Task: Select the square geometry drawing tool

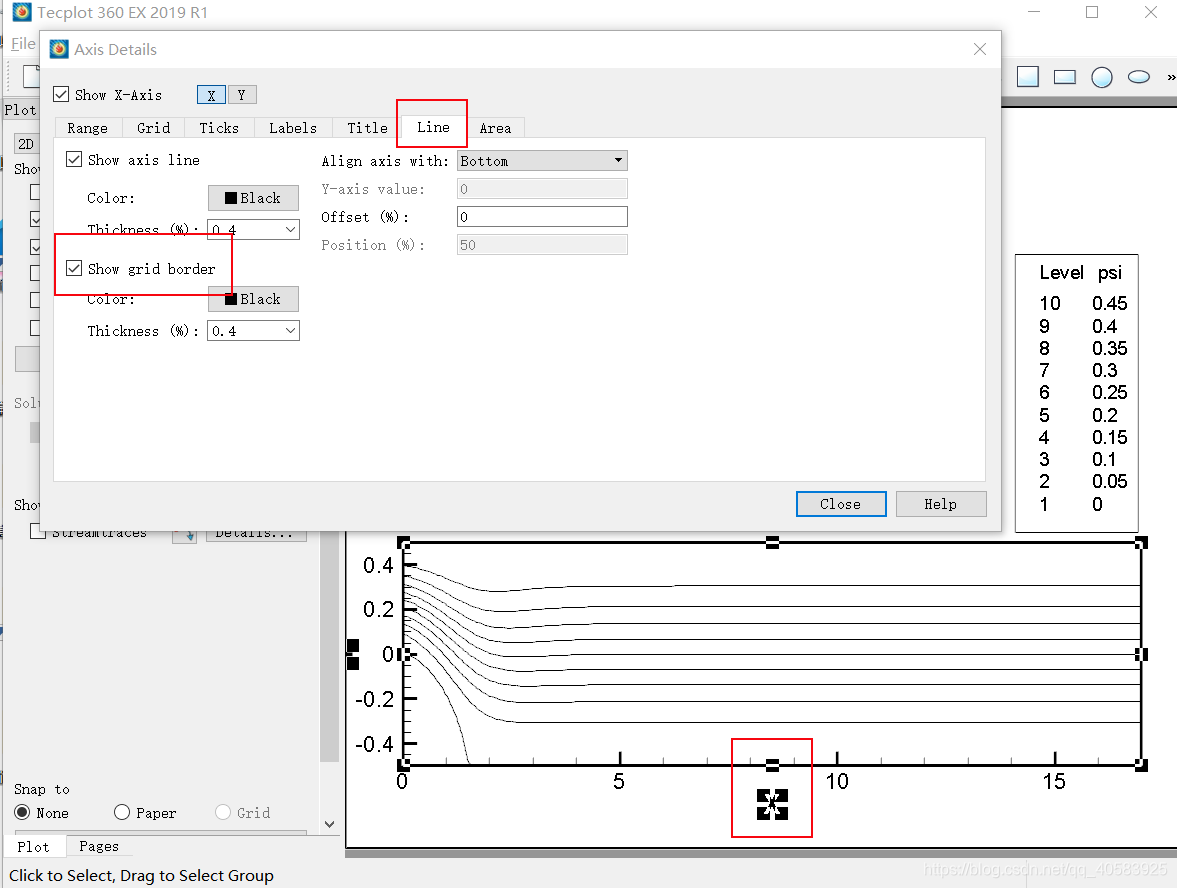Action: click(1028, 77)
